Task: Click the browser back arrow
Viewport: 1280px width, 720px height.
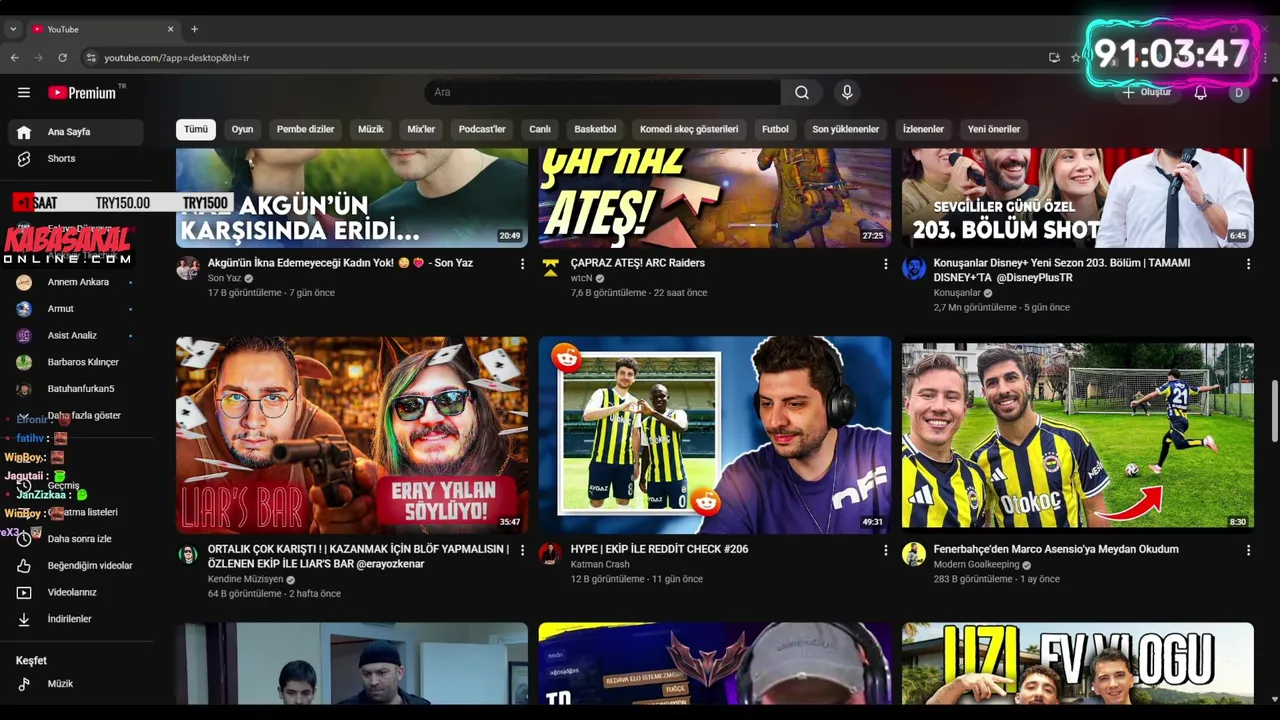Action: [15, 58]
